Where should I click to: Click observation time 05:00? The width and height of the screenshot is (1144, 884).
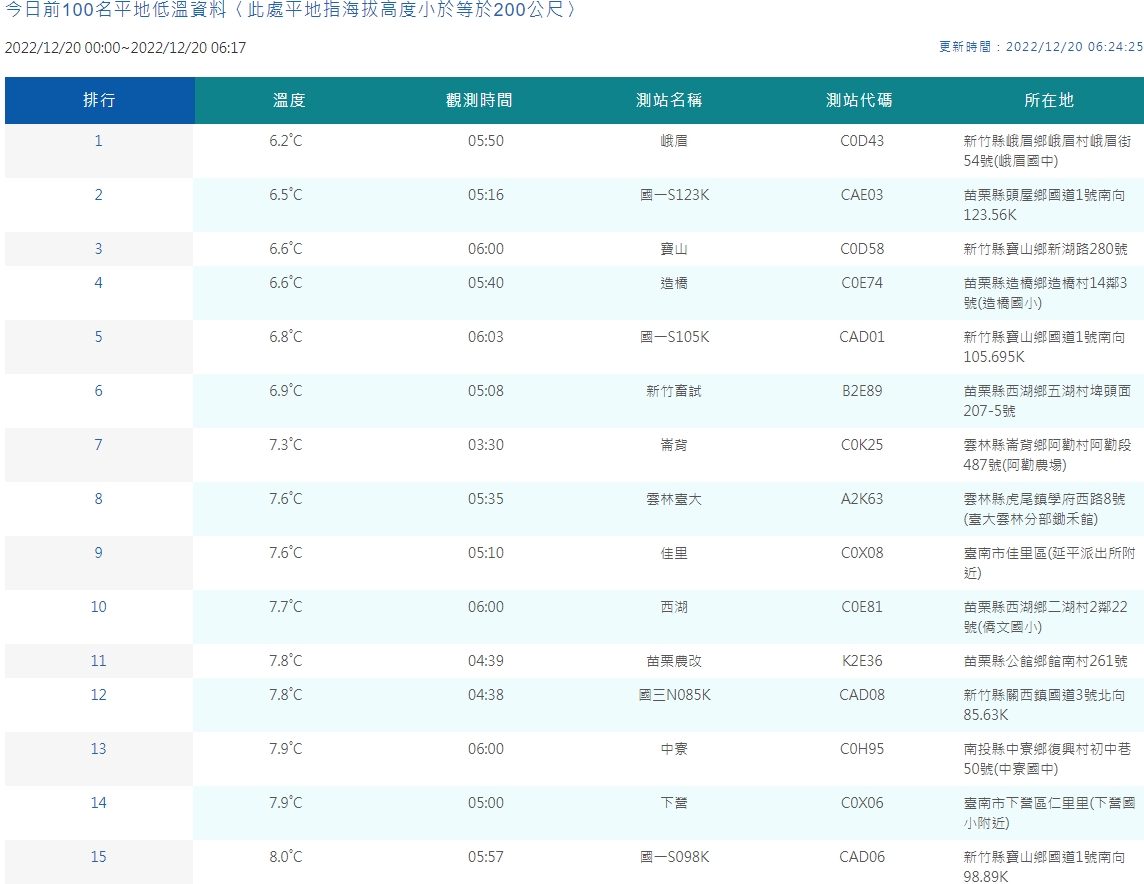pos(485,803)
